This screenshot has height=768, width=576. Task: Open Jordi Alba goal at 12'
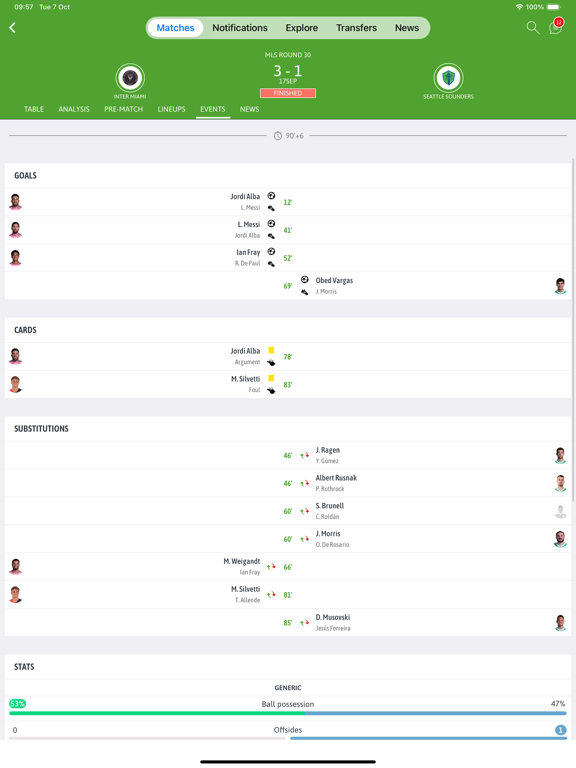coord(288,202)
